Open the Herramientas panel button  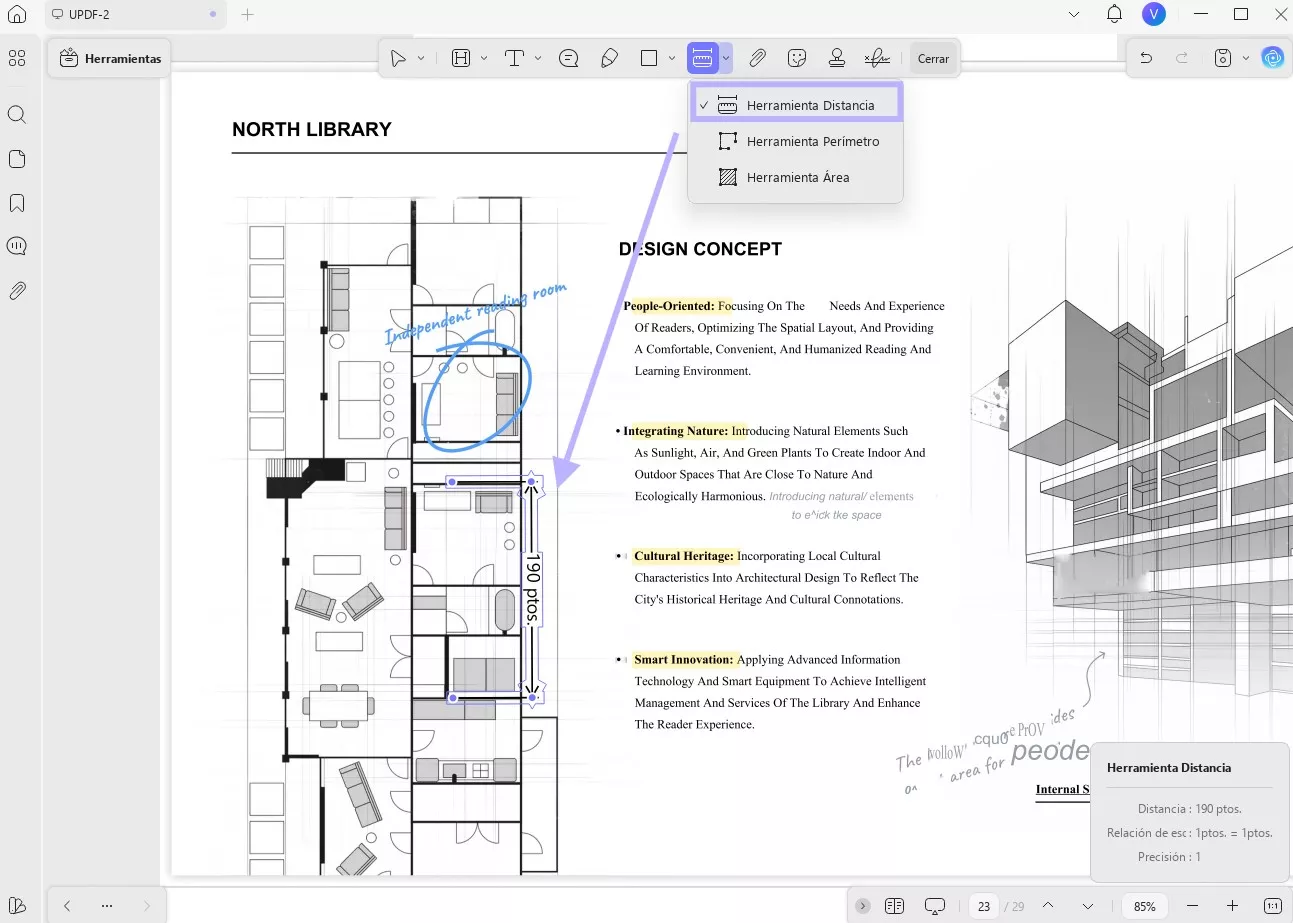pyautogui.click(x=110, y=59)
